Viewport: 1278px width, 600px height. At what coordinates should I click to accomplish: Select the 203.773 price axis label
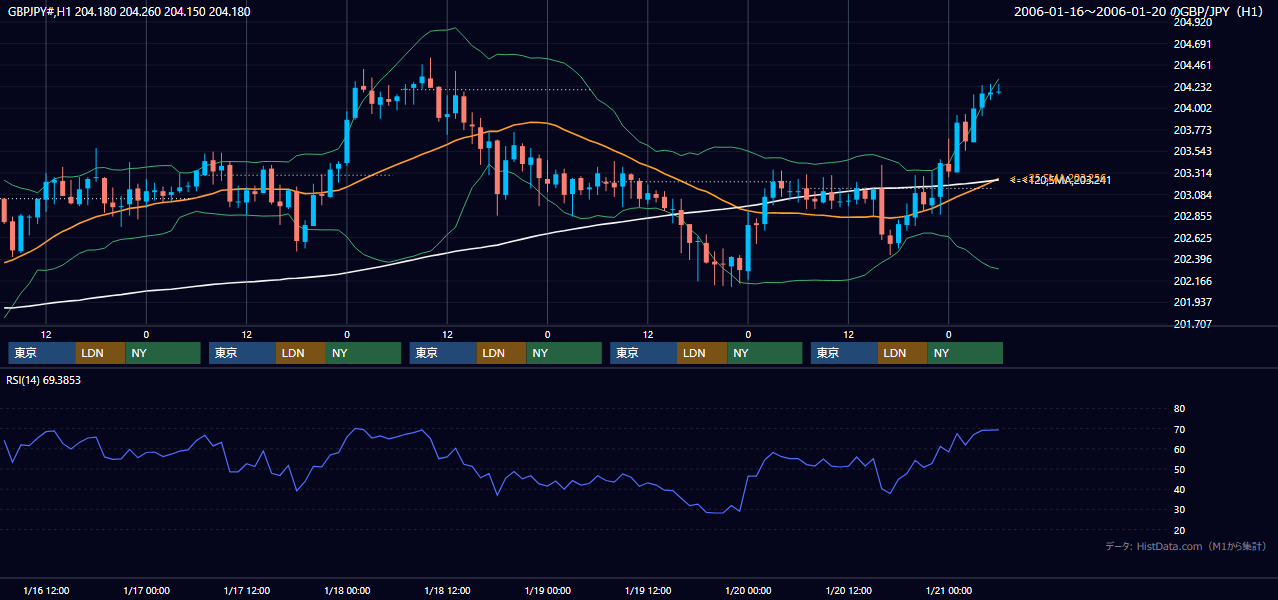pos(1192,130)
